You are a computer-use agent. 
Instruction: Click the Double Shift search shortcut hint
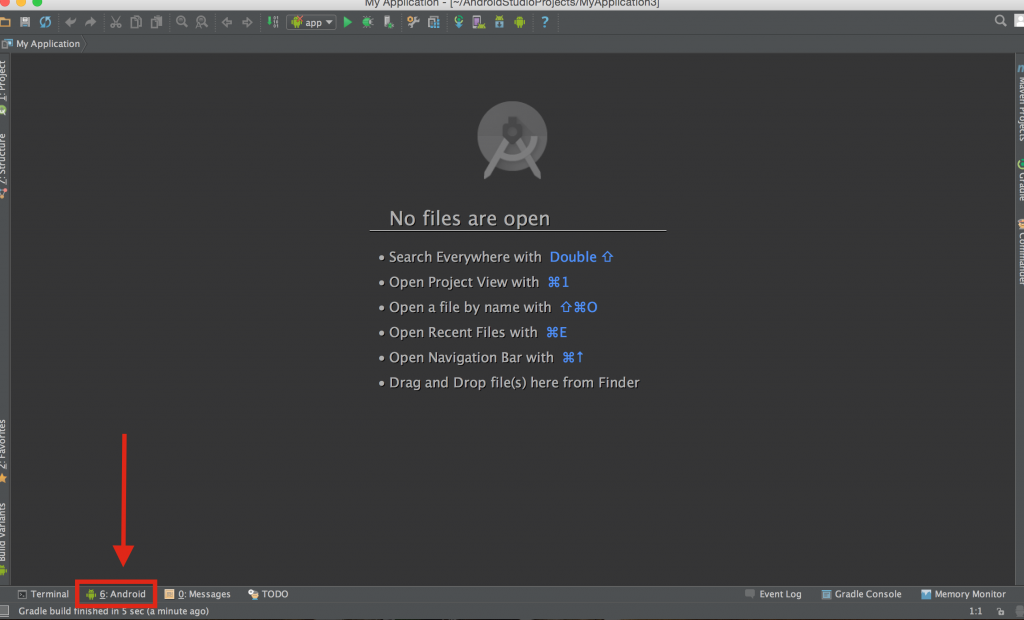[x=581, y=257]
